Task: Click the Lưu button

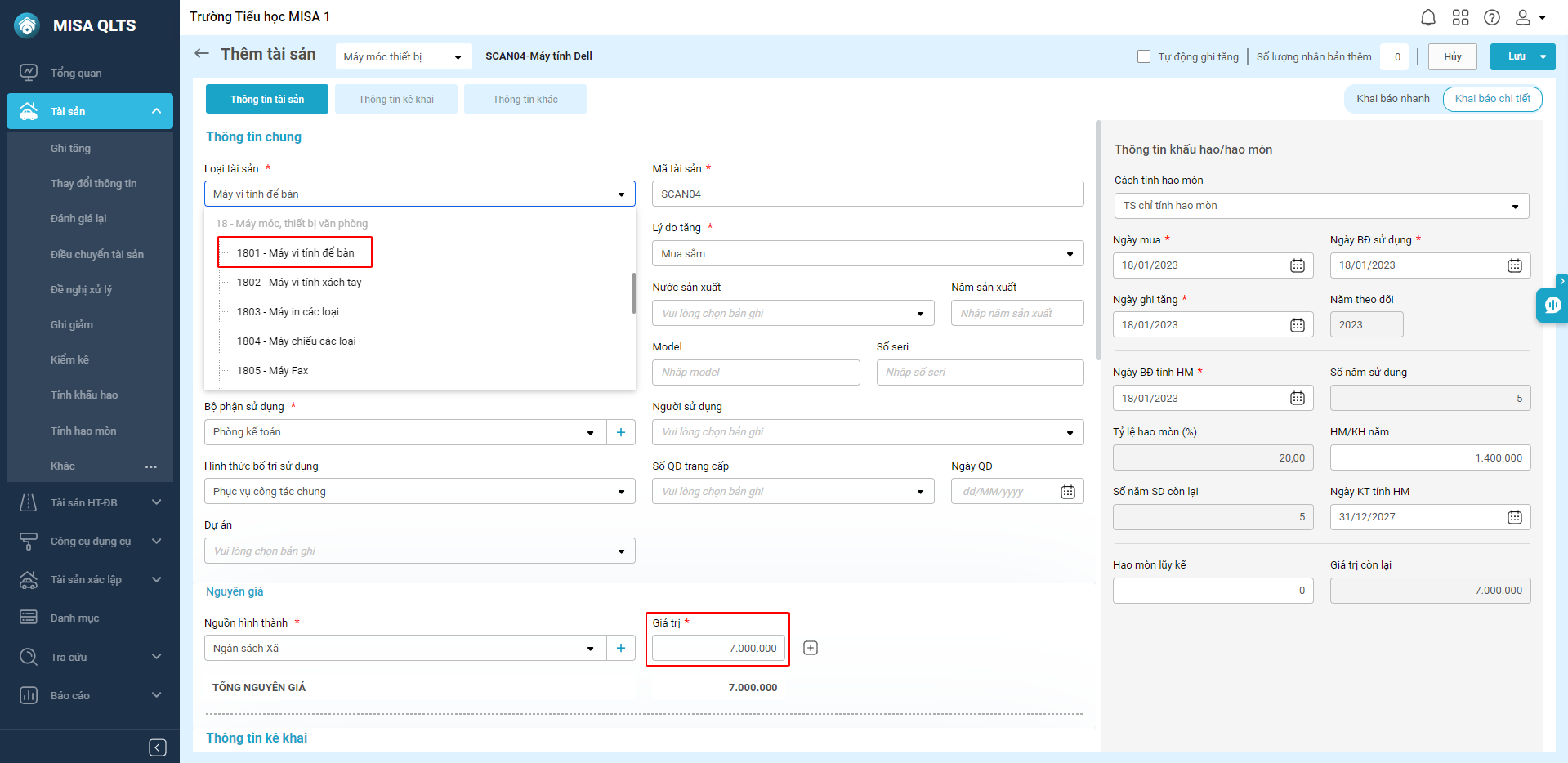Action: tap(1516, 56)
